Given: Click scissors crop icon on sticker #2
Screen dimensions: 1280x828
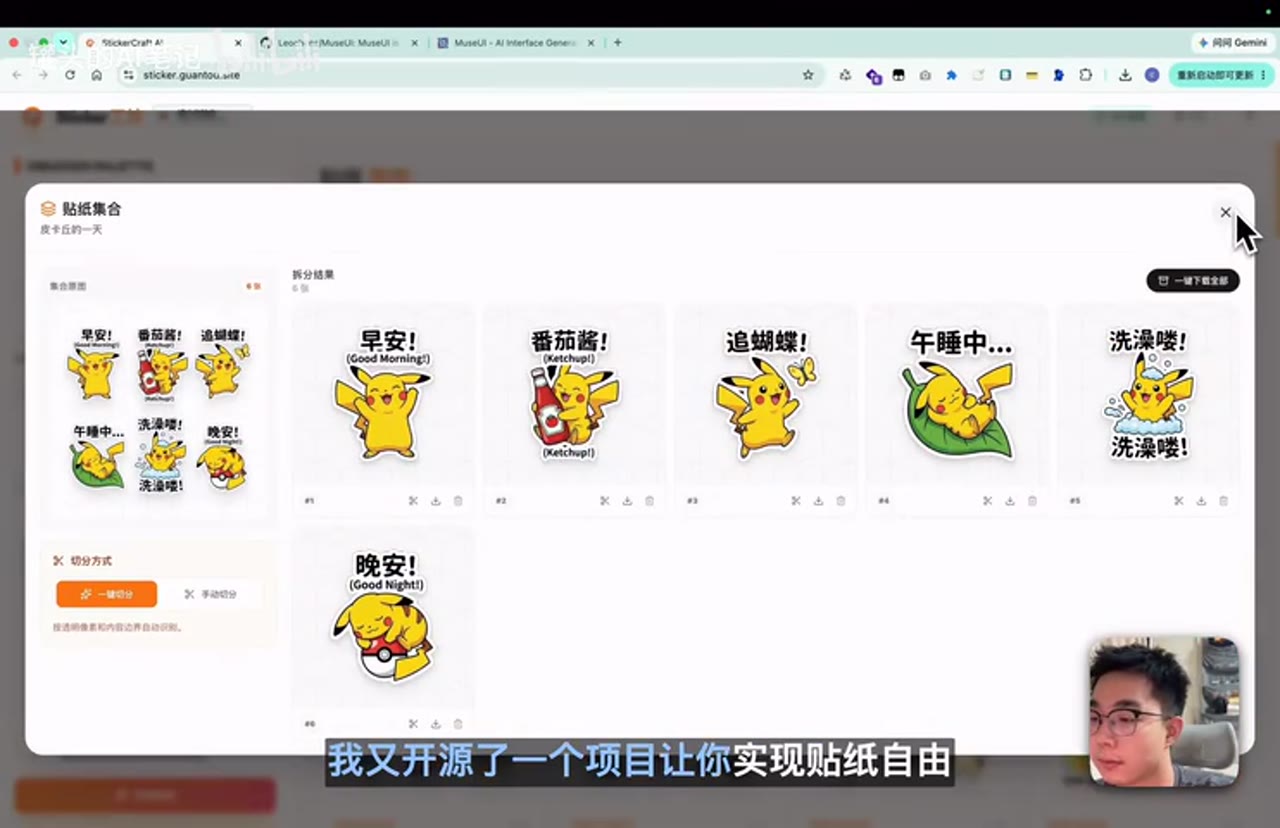Looking at the screenshot, I should click(x=605, y=501).
